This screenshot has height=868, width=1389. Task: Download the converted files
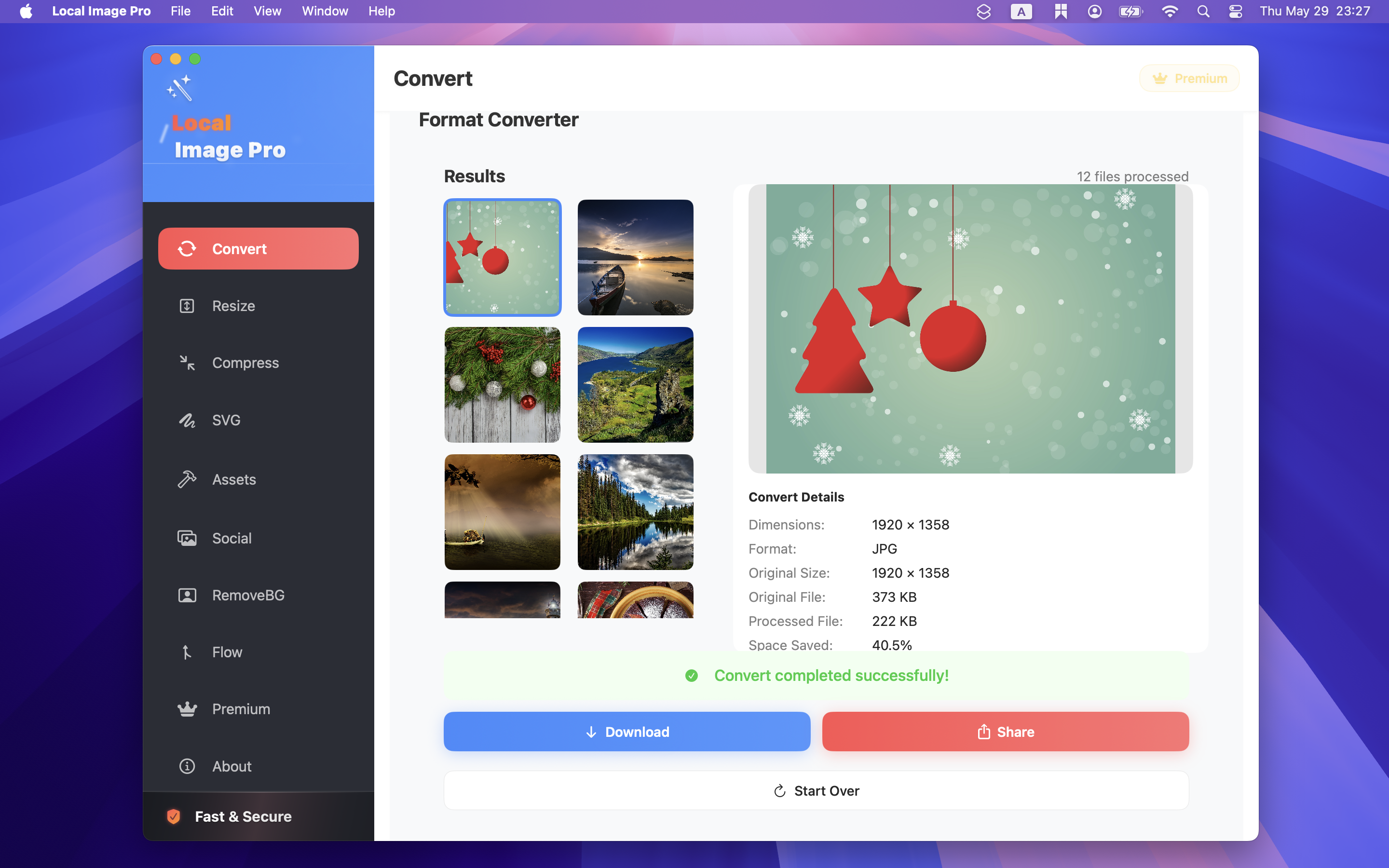point(627,732)
